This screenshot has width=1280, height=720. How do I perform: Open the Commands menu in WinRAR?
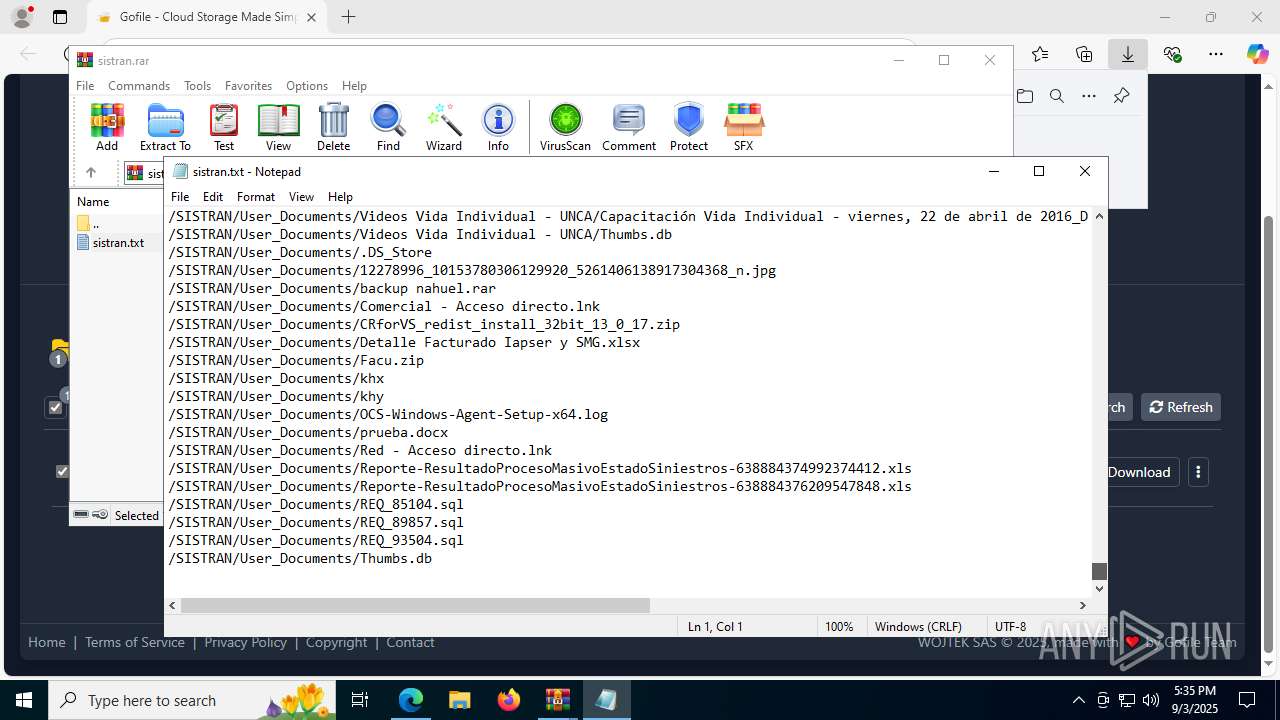139,86
